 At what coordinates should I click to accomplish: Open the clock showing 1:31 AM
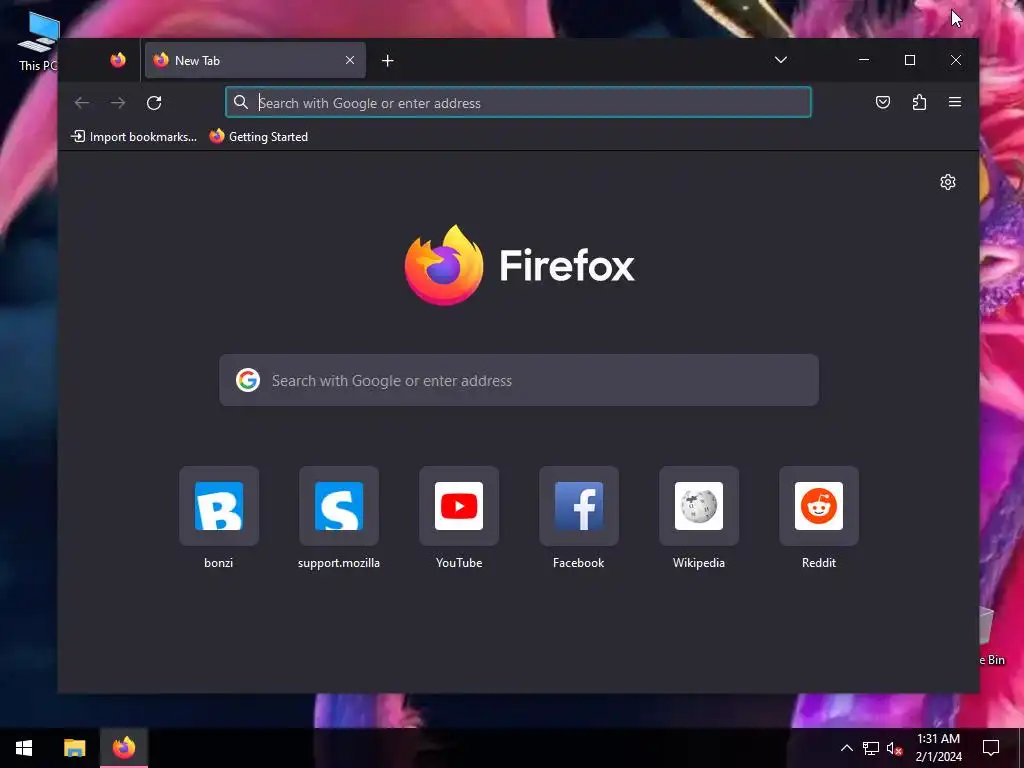tap(938, 748)
